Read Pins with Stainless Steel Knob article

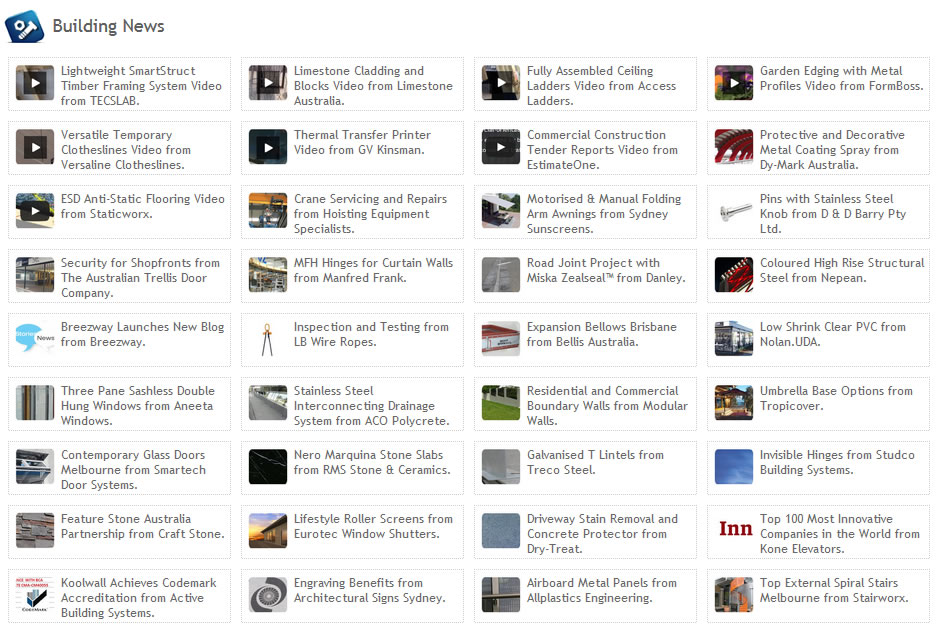(833, 214)
